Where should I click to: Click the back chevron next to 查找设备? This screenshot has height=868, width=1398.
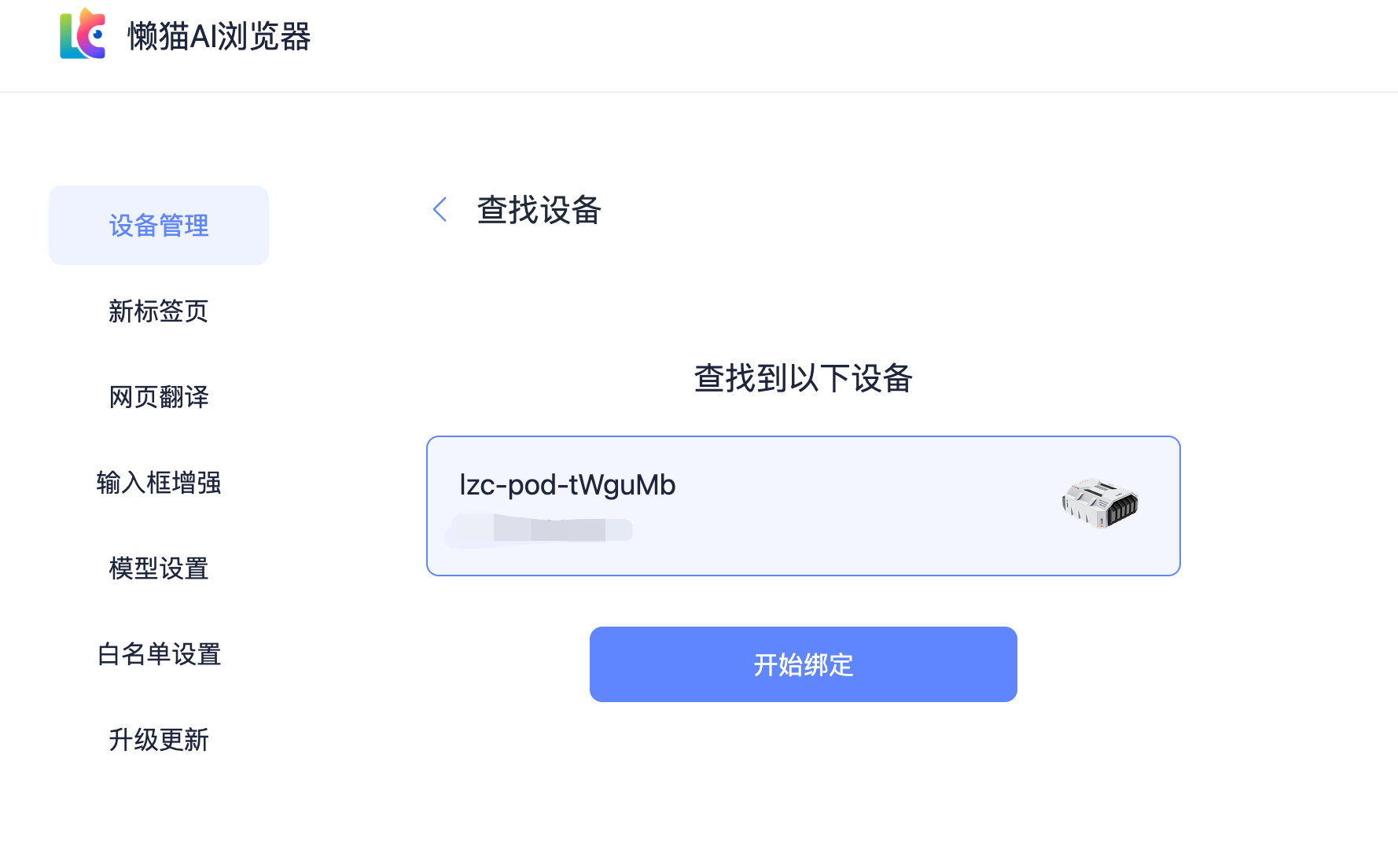(440, 210)
